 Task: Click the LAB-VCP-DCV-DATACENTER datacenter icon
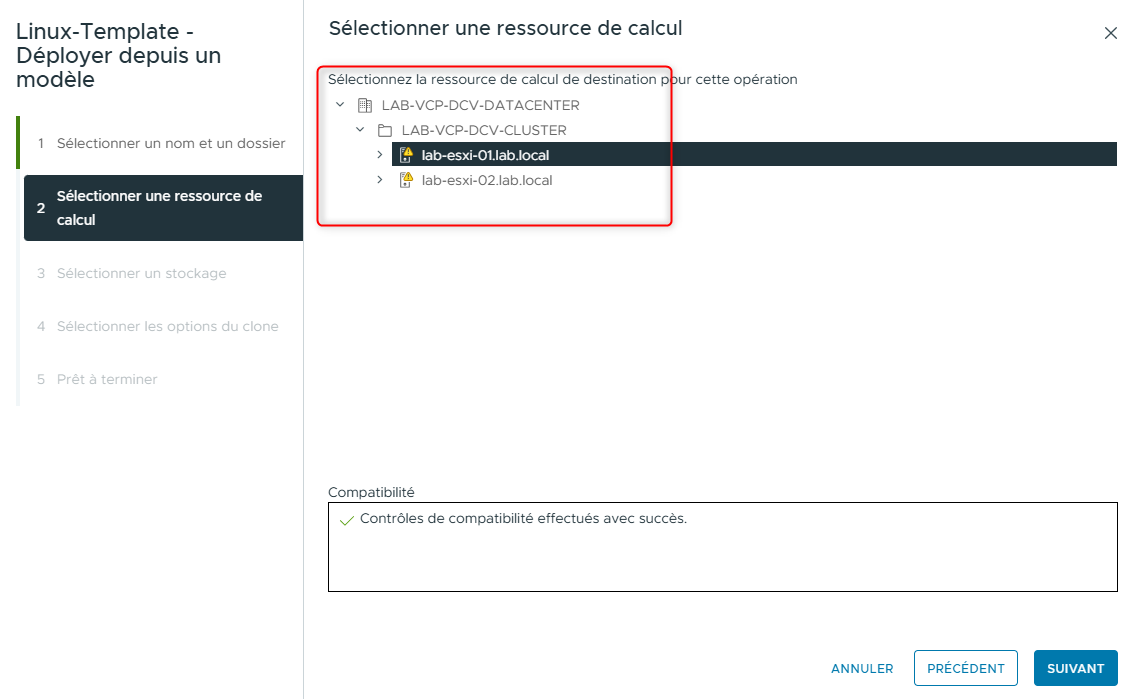click(x=365, y=105)
